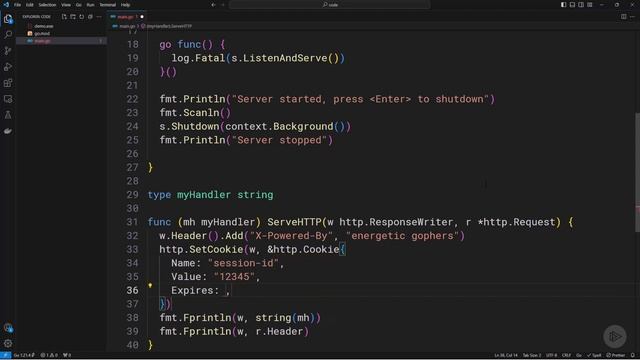This screenshot has width=640, height=360.
Task: Collapse all folders in Explorer
Action: point(90,17)
